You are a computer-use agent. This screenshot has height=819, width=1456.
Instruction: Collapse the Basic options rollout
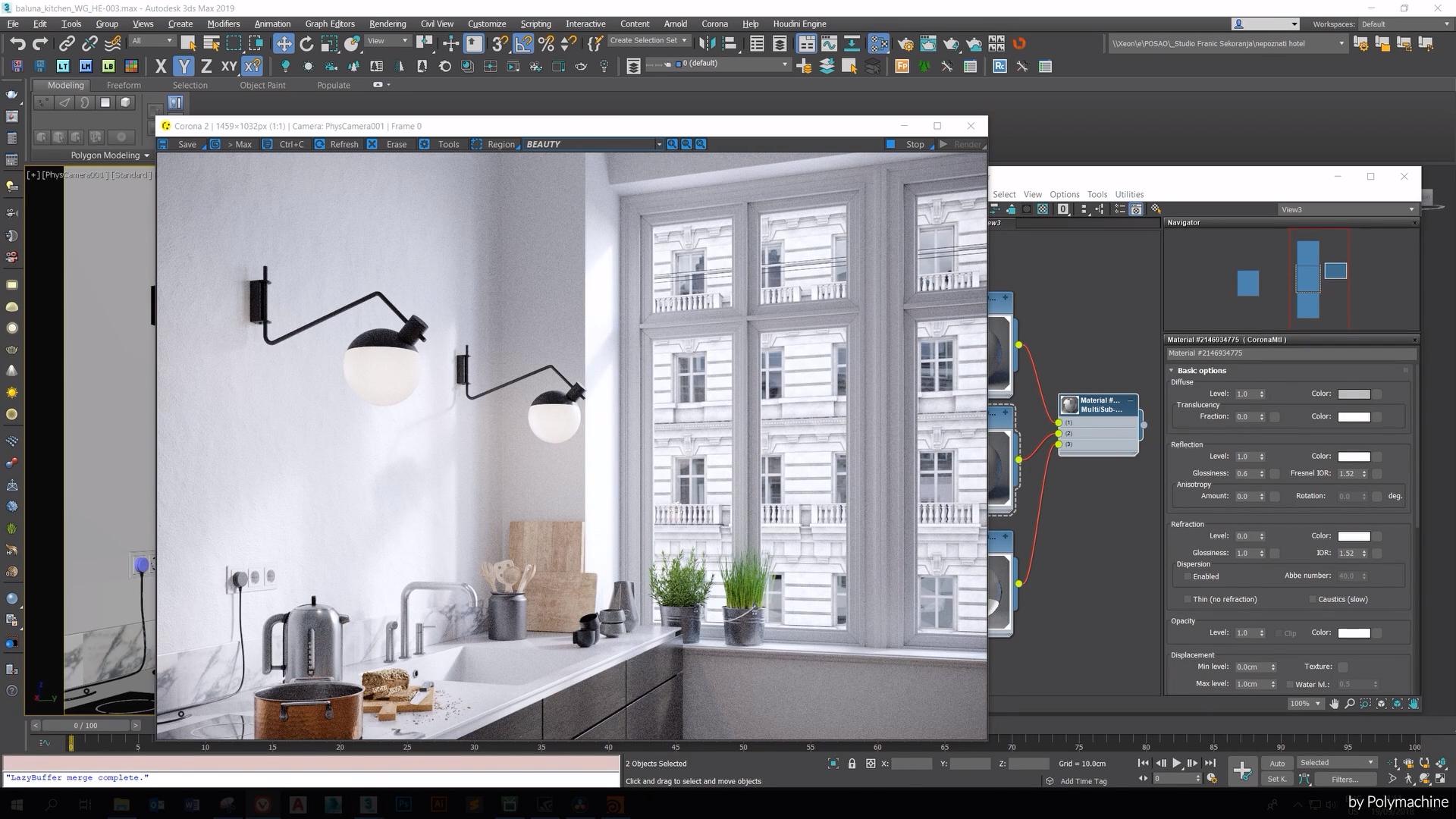coord(1172,370)
